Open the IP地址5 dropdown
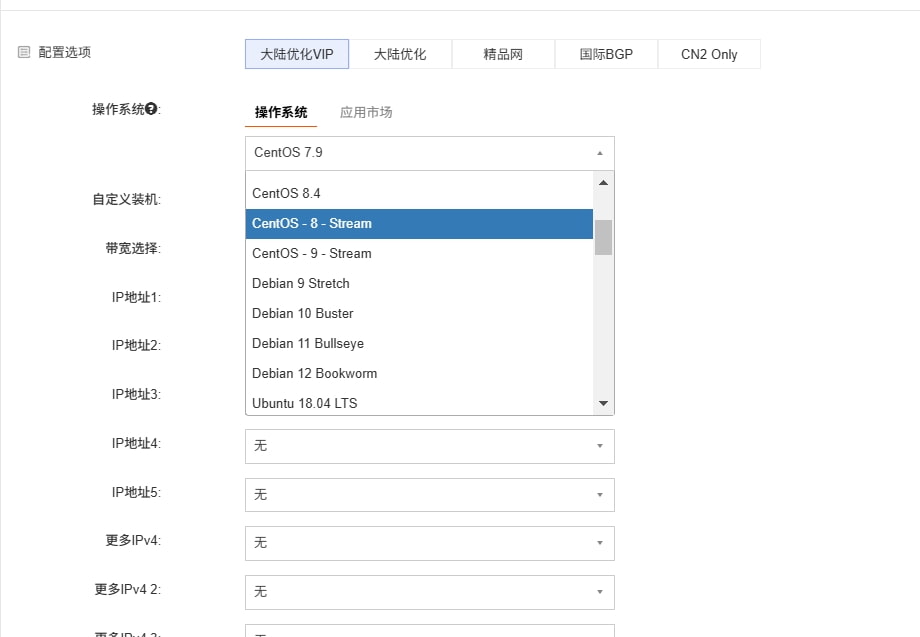 429,495
